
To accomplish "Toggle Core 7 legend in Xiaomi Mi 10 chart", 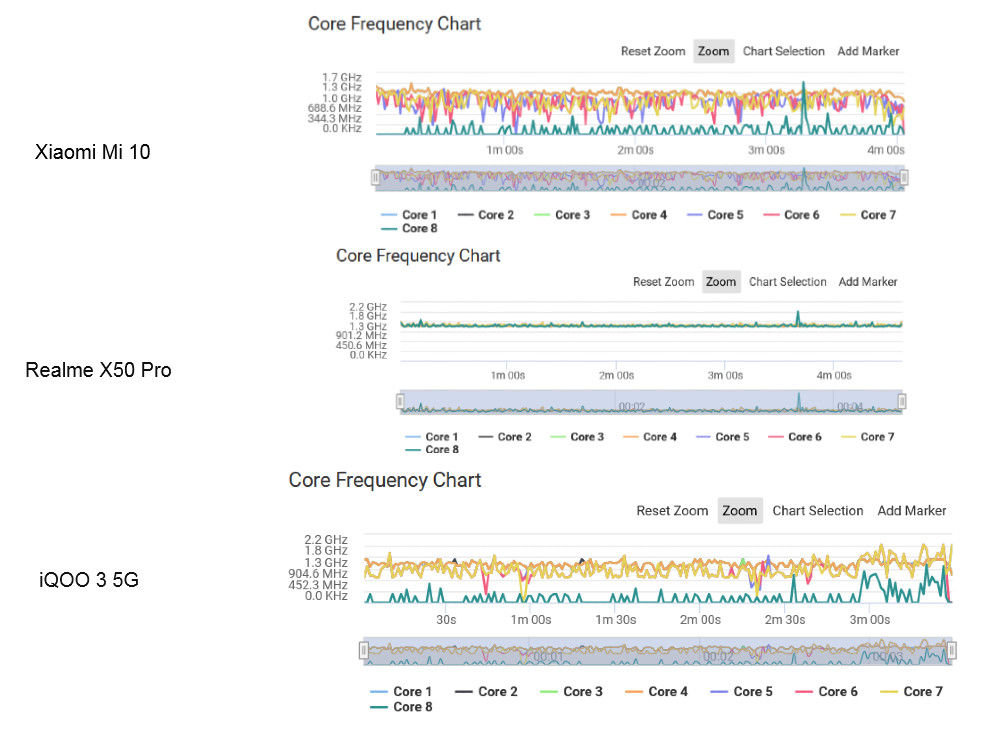I will tap(868, 215).
